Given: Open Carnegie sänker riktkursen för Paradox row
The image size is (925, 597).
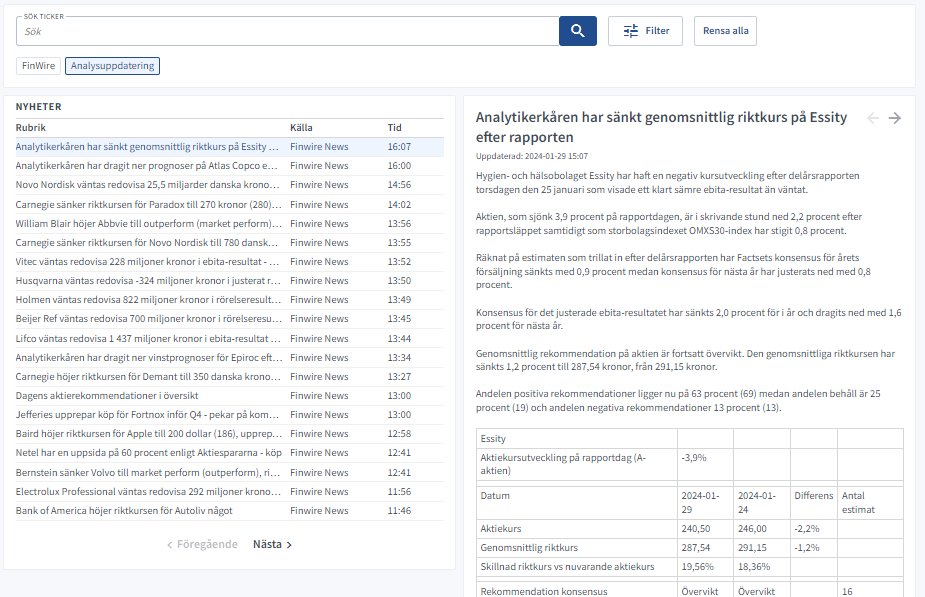Looking at the screenshot, I should pos(229,205).
